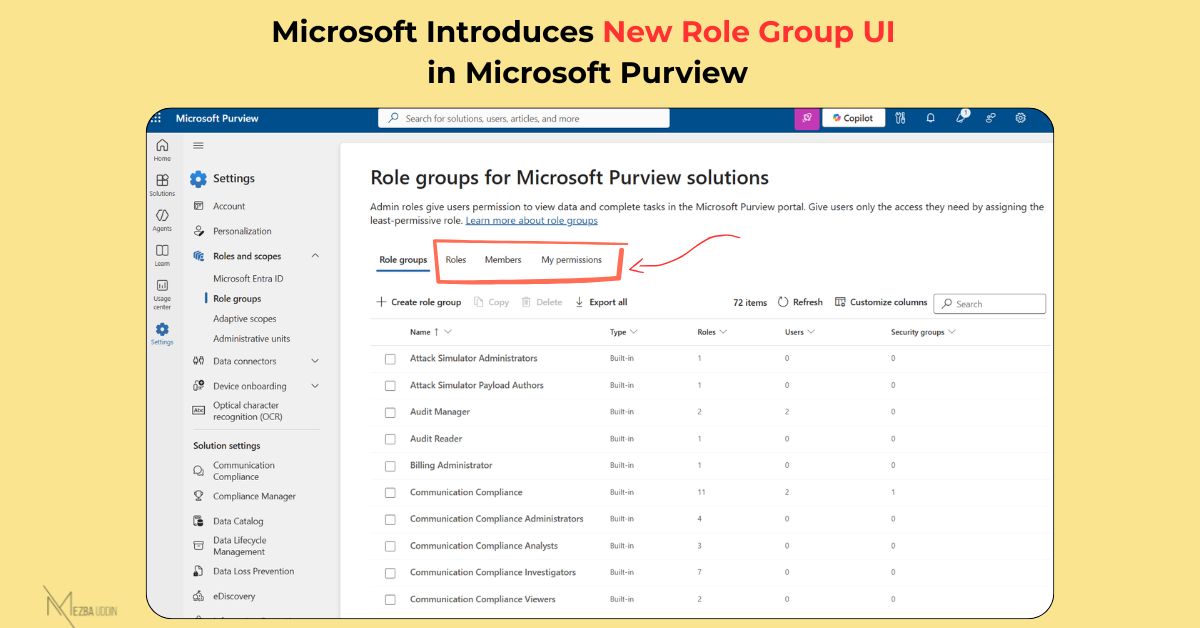Open Solutions in left rail

(x=162, y=185)
